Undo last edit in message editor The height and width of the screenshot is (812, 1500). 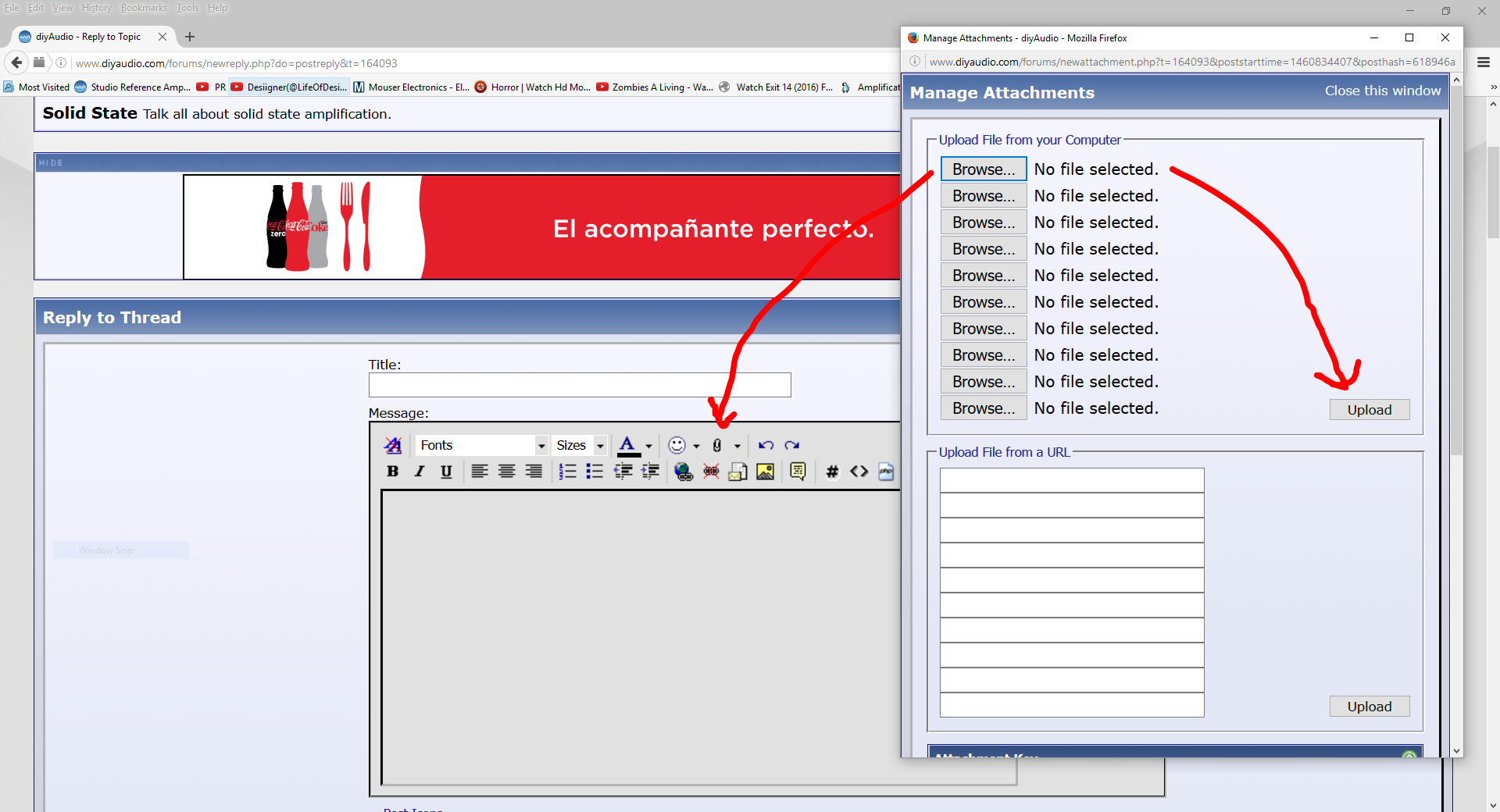coord(766,445)
